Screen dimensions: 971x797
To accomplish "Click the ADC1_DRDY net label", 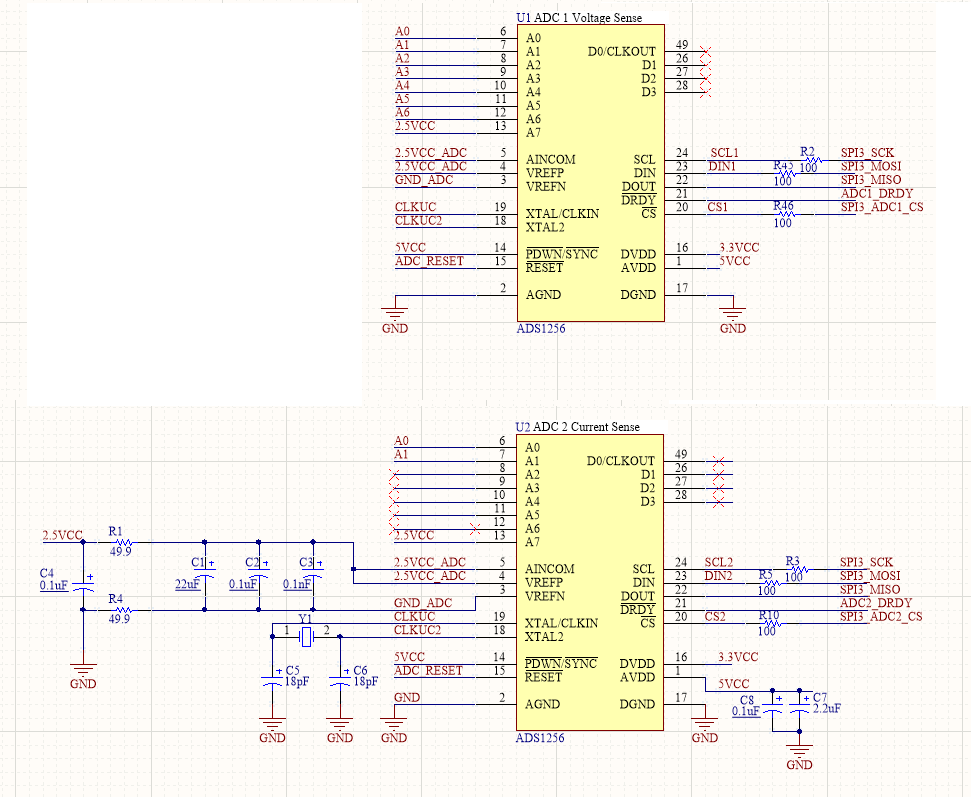I will click(877, 193).
